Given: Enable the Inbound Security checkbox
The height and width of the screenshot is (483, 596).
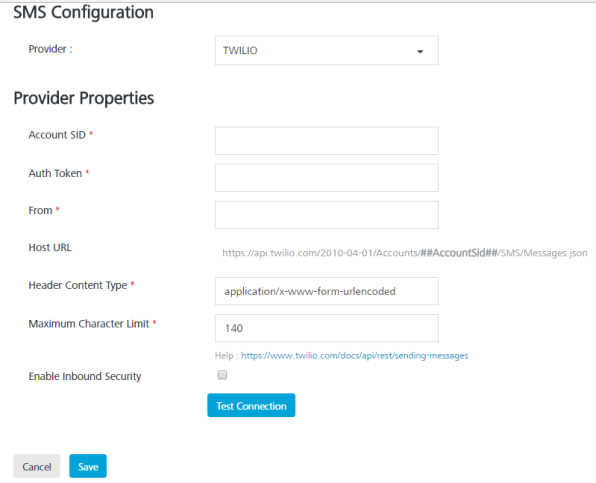Looking at the screenshot, I should click(x=222, y=375).
